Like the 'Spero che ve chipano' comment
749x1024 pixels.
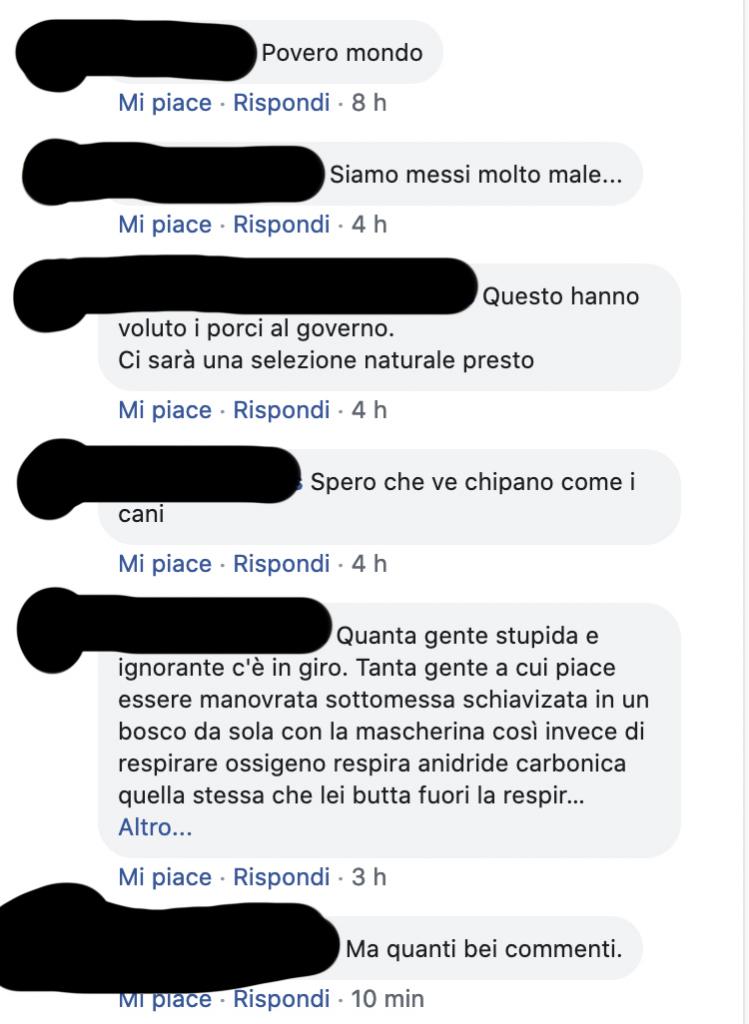pos(165,563)
